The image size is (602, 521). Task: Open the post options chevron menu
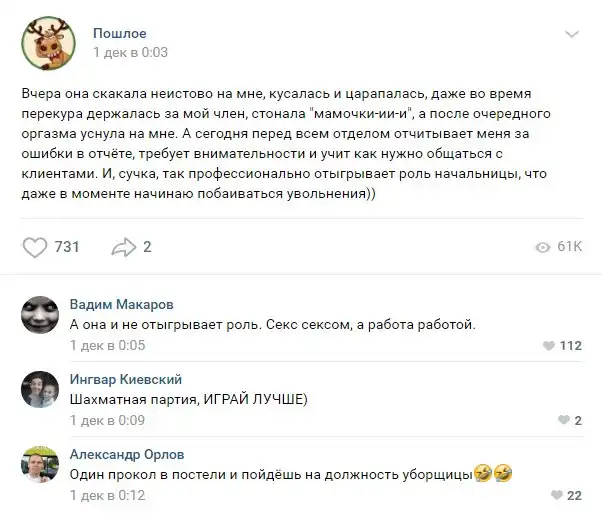pos(571,35)
